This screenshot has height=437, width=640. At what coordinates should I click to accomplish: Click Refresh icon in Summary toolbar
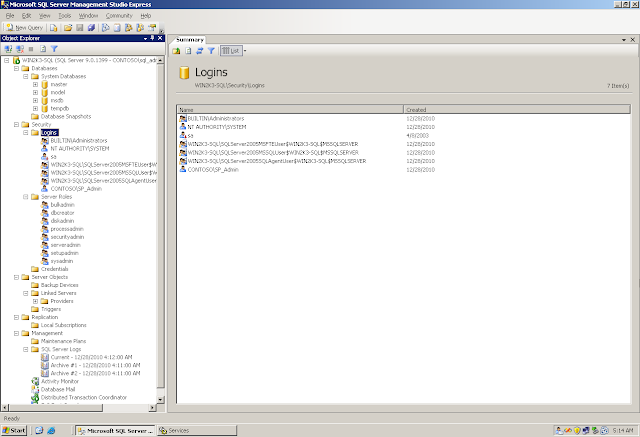click(188, 51)
